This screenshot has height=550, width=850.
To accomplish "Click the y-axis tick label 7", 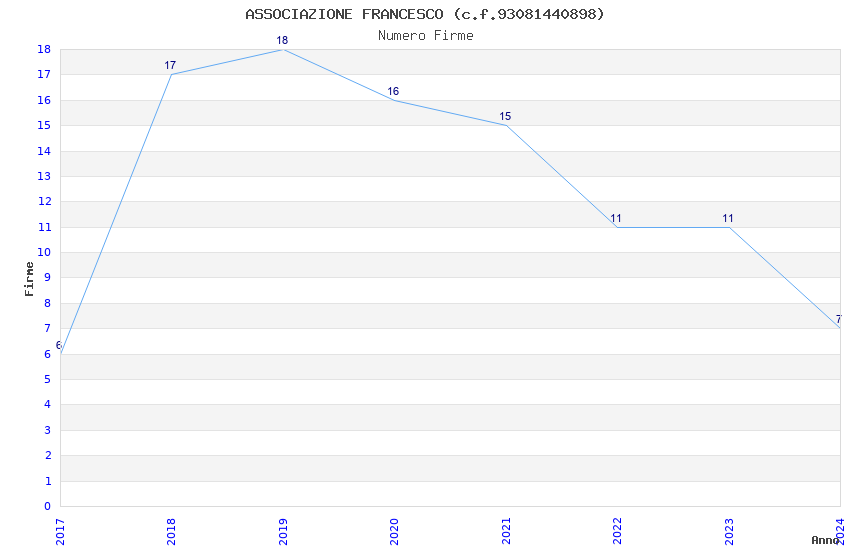I will pyautogui.click(x=48, y=328).
